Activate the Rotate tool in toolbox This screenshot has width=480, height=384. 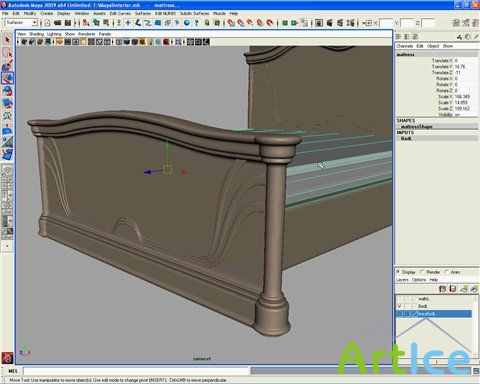pyautogui.click(x=7, y=90)
